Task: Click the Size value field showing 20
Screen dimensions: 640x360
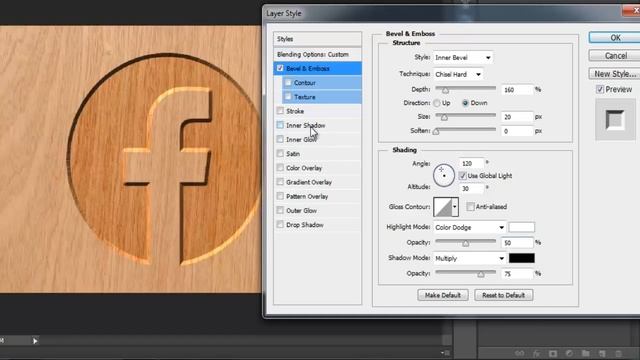Action: click(x=517, y=117)
